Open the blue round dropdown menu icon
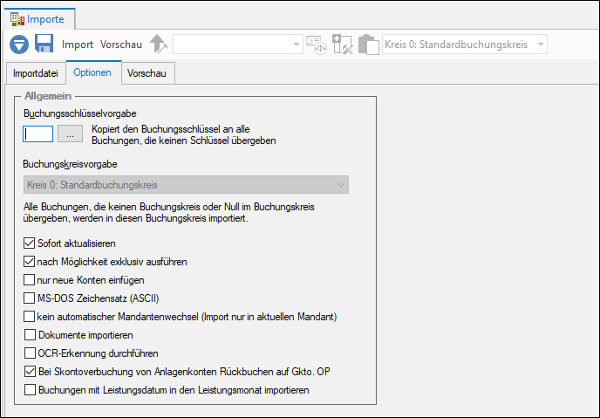 coord(19,44)
